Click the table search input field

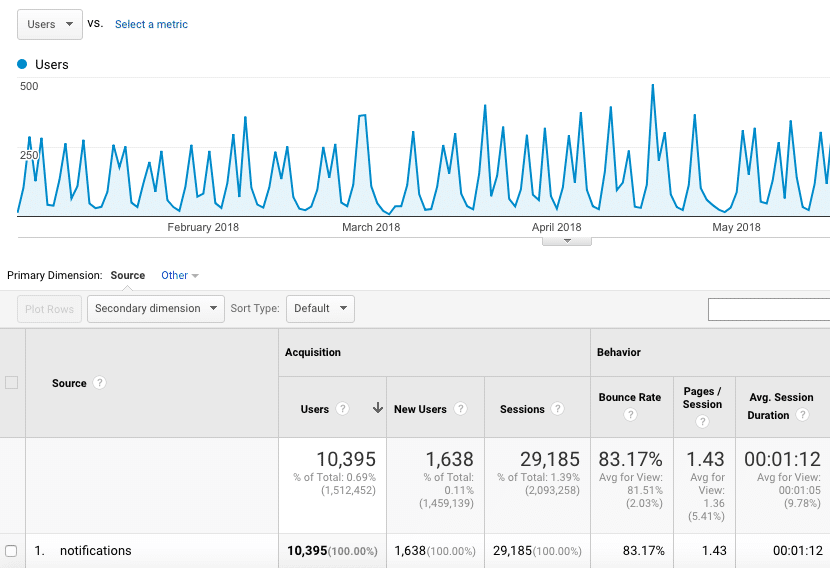768,310
